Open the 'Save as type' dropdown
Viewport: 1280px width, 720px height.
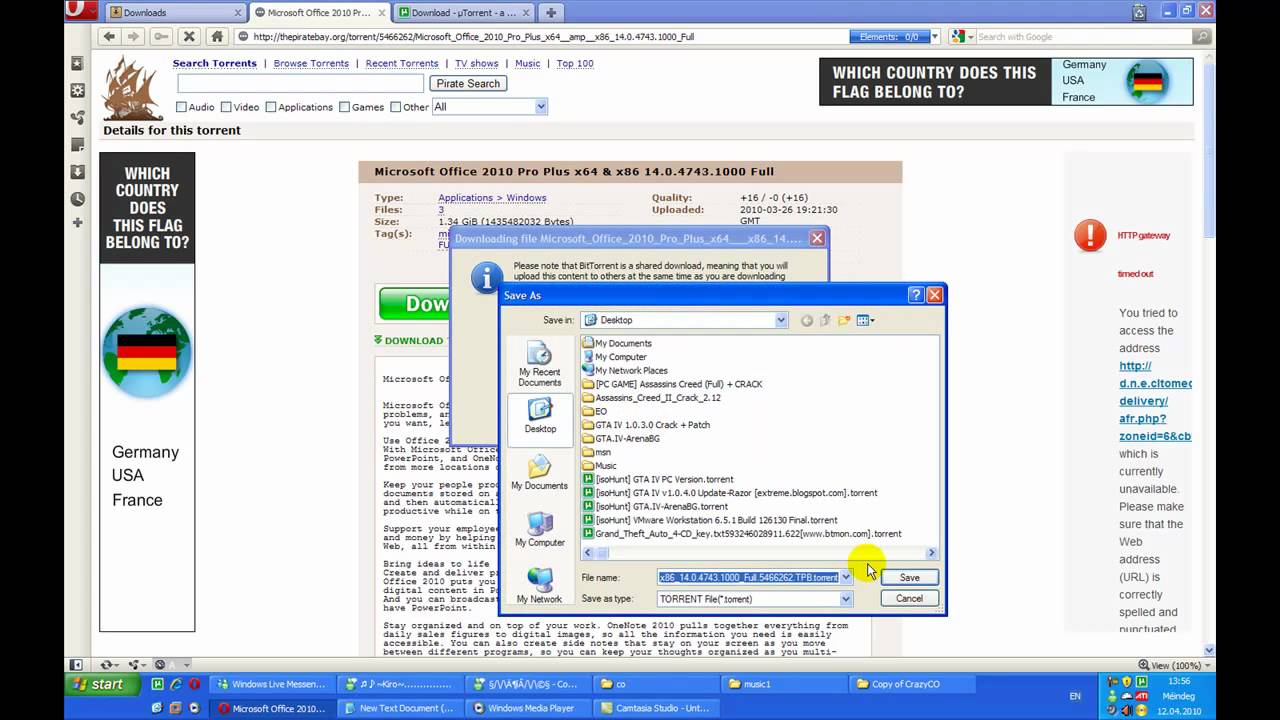(846, 599)
